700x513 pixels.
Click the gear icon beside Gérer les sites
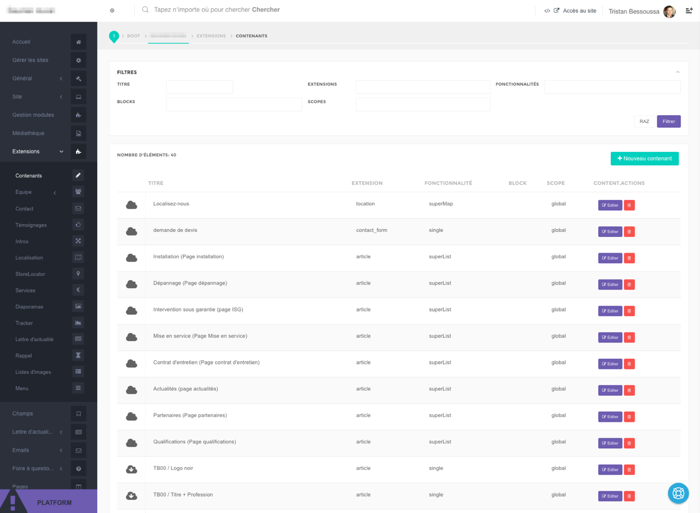point(78,60)
